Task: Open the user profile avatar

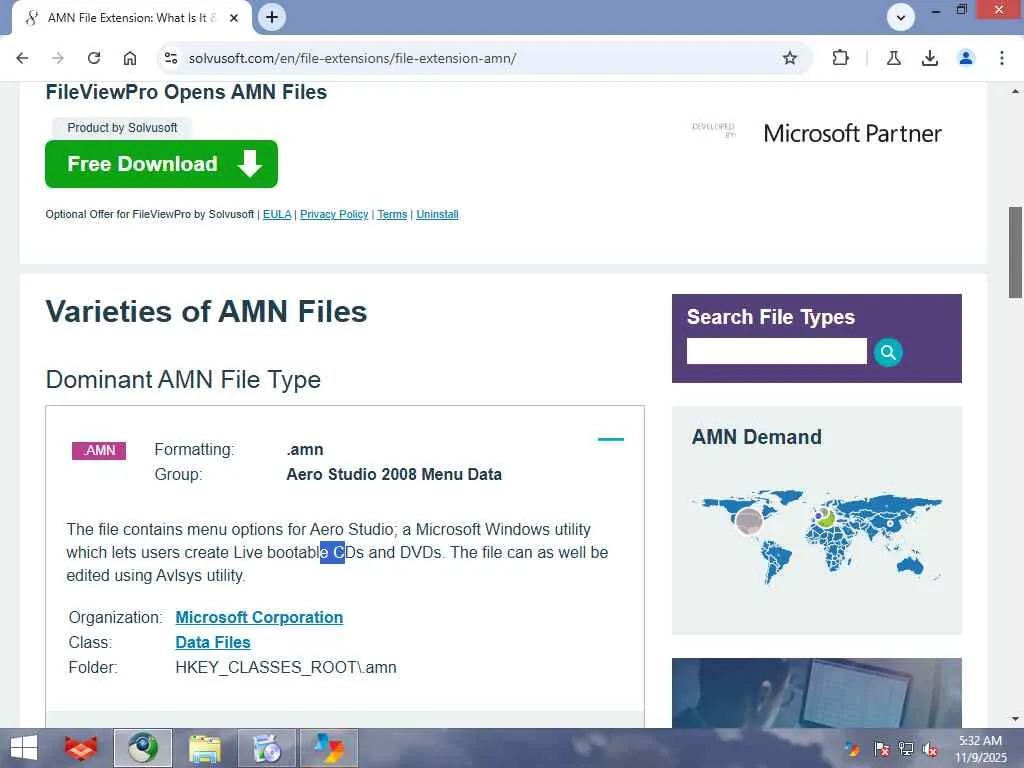Action: pyautogui.click(x=966, y=58)
